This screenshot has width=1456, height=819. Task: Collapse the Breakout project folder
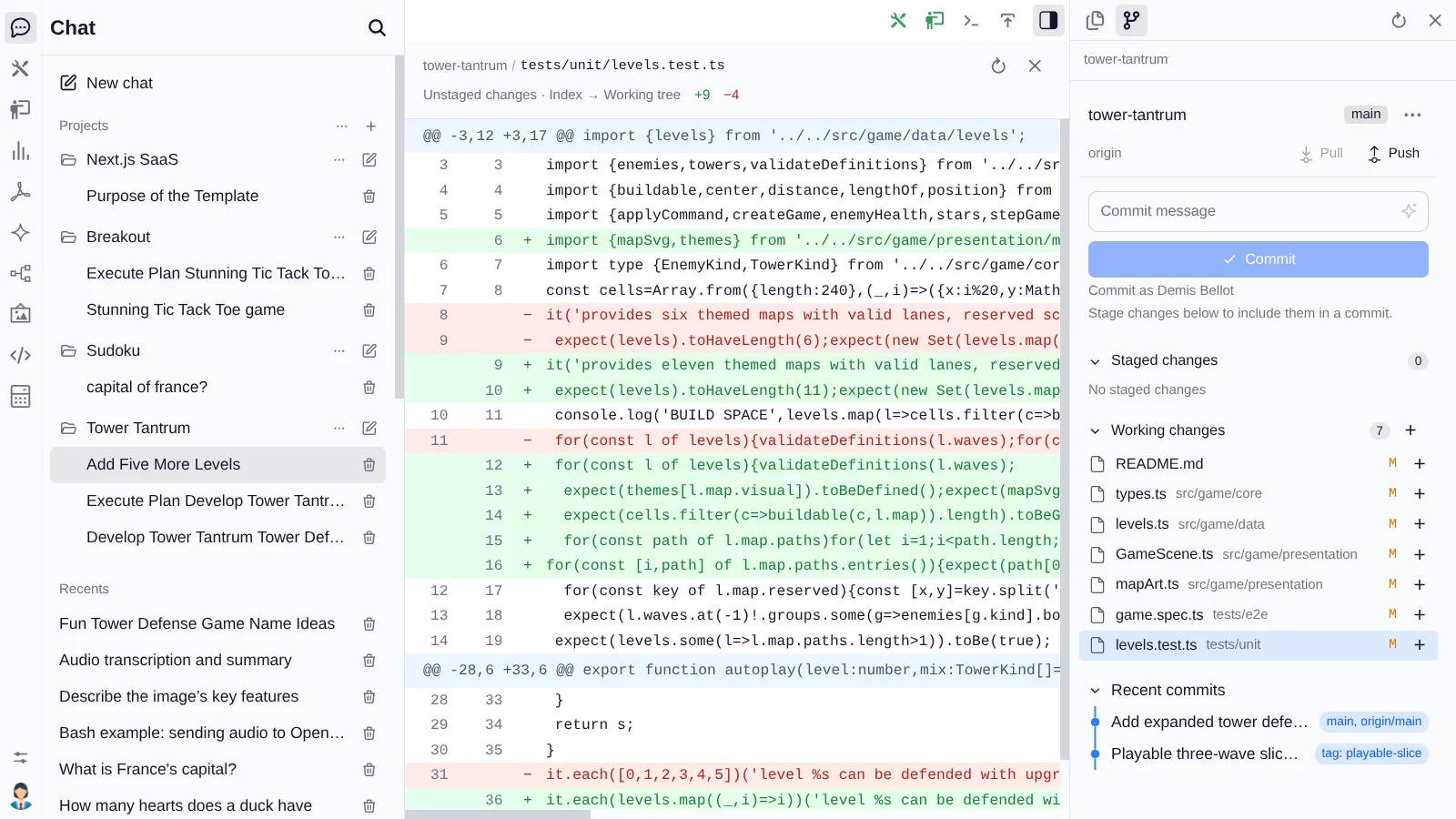(68, 238)
